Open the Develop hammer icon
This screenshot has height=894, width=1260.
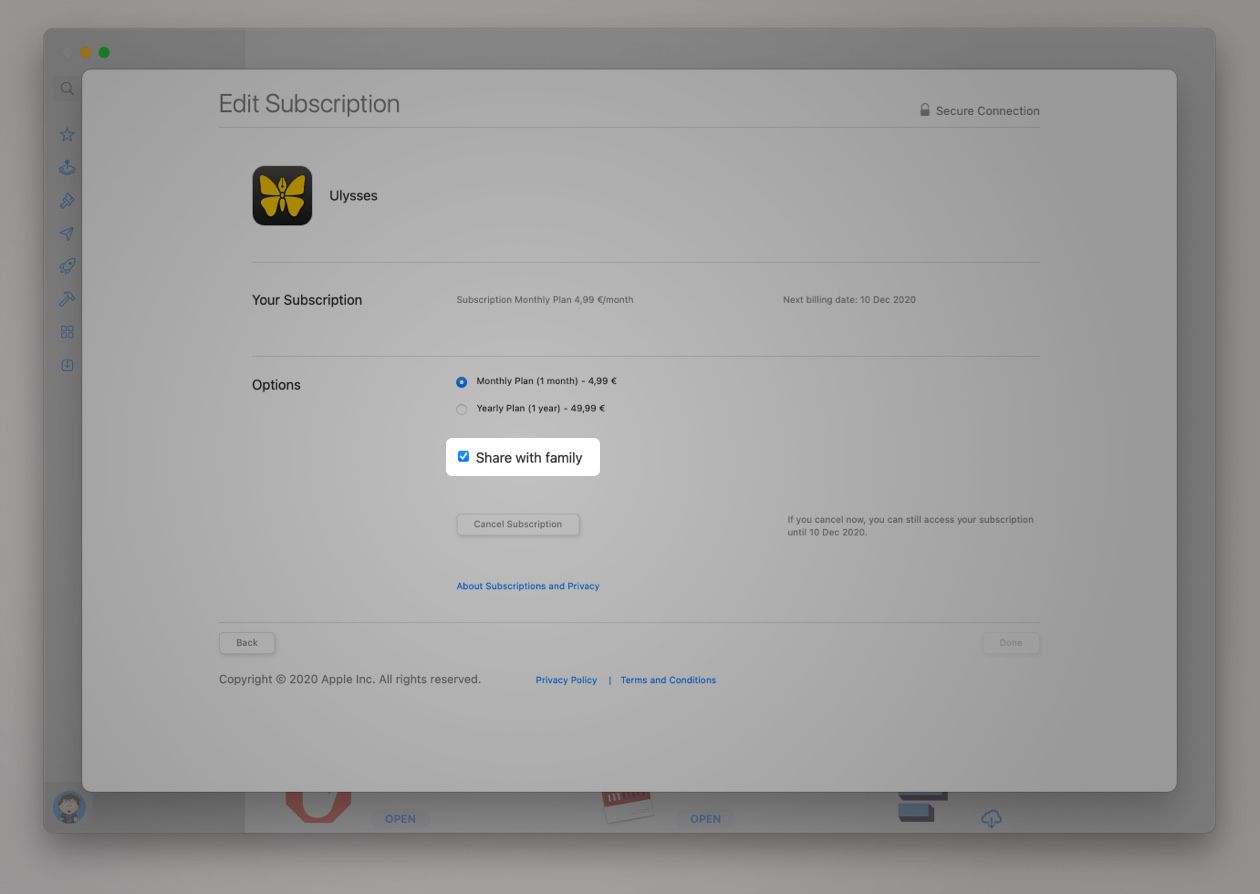pyautogui.click(x=67, y=299)
